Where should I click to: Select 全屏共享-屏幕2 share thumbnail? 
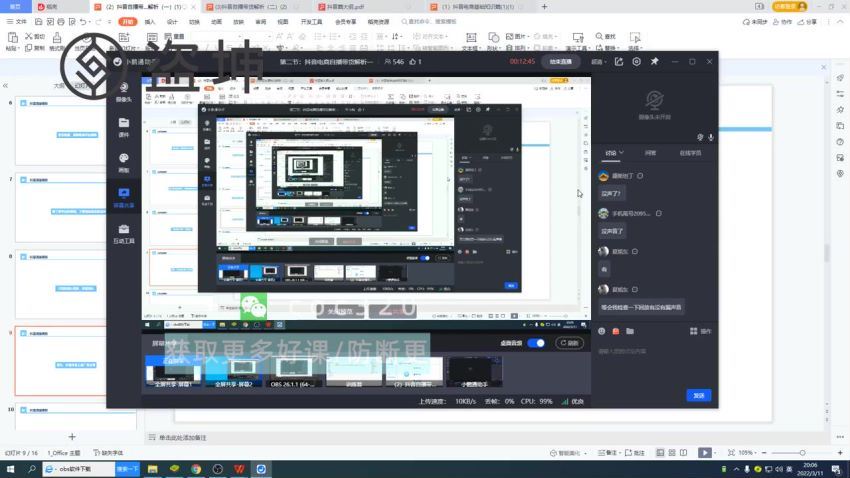click(x=234, y=372)
